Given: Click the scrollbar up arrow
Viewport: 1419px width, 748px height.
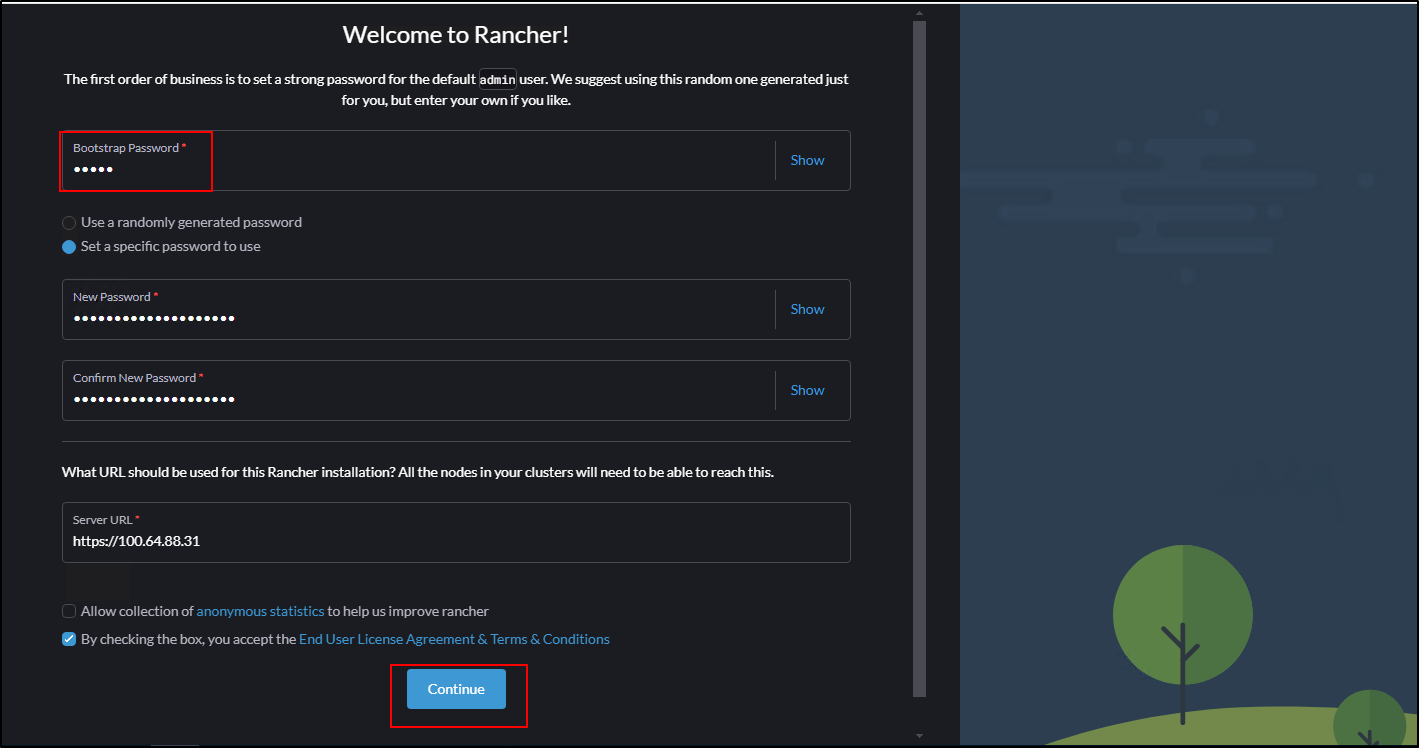Looking at the screenshot, I should coord(919,13).
